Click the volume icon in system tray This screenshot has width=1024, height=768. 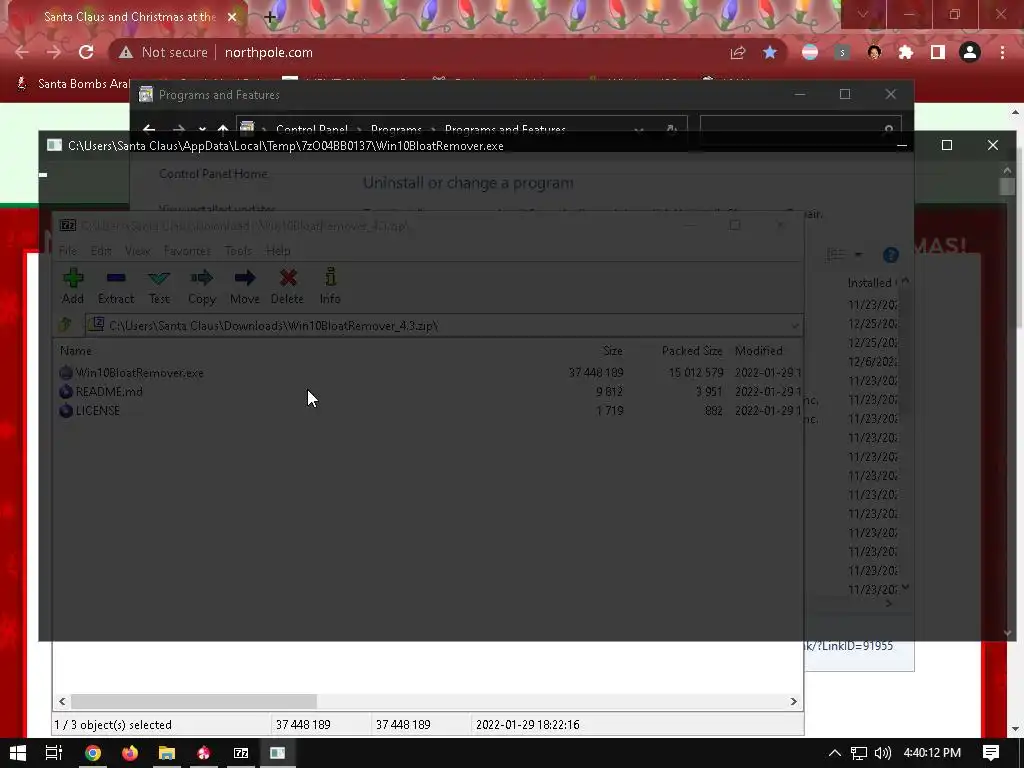click(x=882, y=753)
